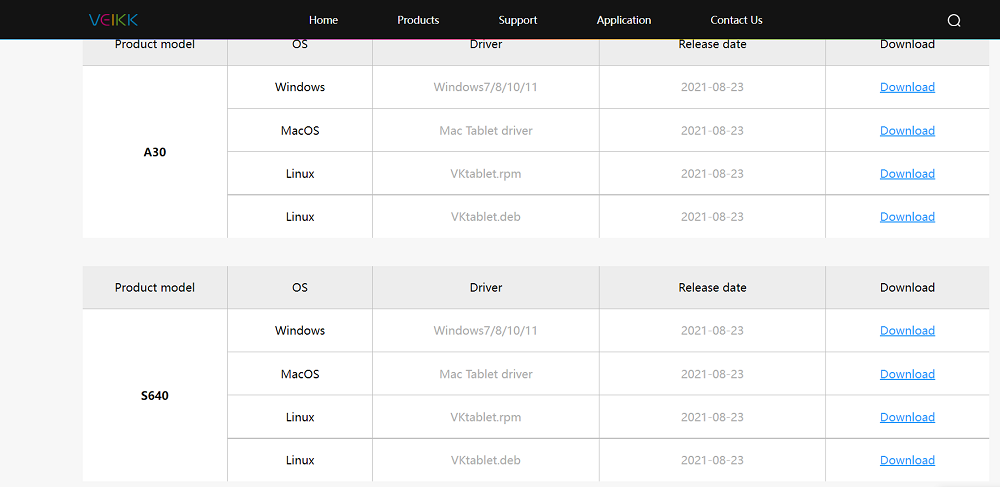Click Mac Tablet driver text in S640 table

click(485, 374)
